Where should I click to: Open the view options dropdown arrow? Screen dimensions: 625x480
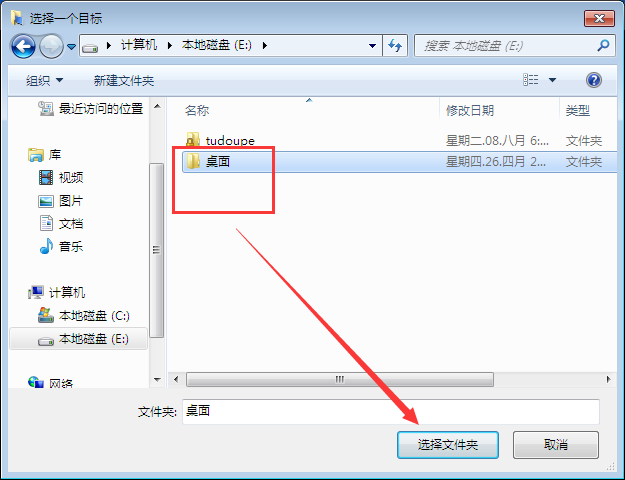click(x=552, y=80)
